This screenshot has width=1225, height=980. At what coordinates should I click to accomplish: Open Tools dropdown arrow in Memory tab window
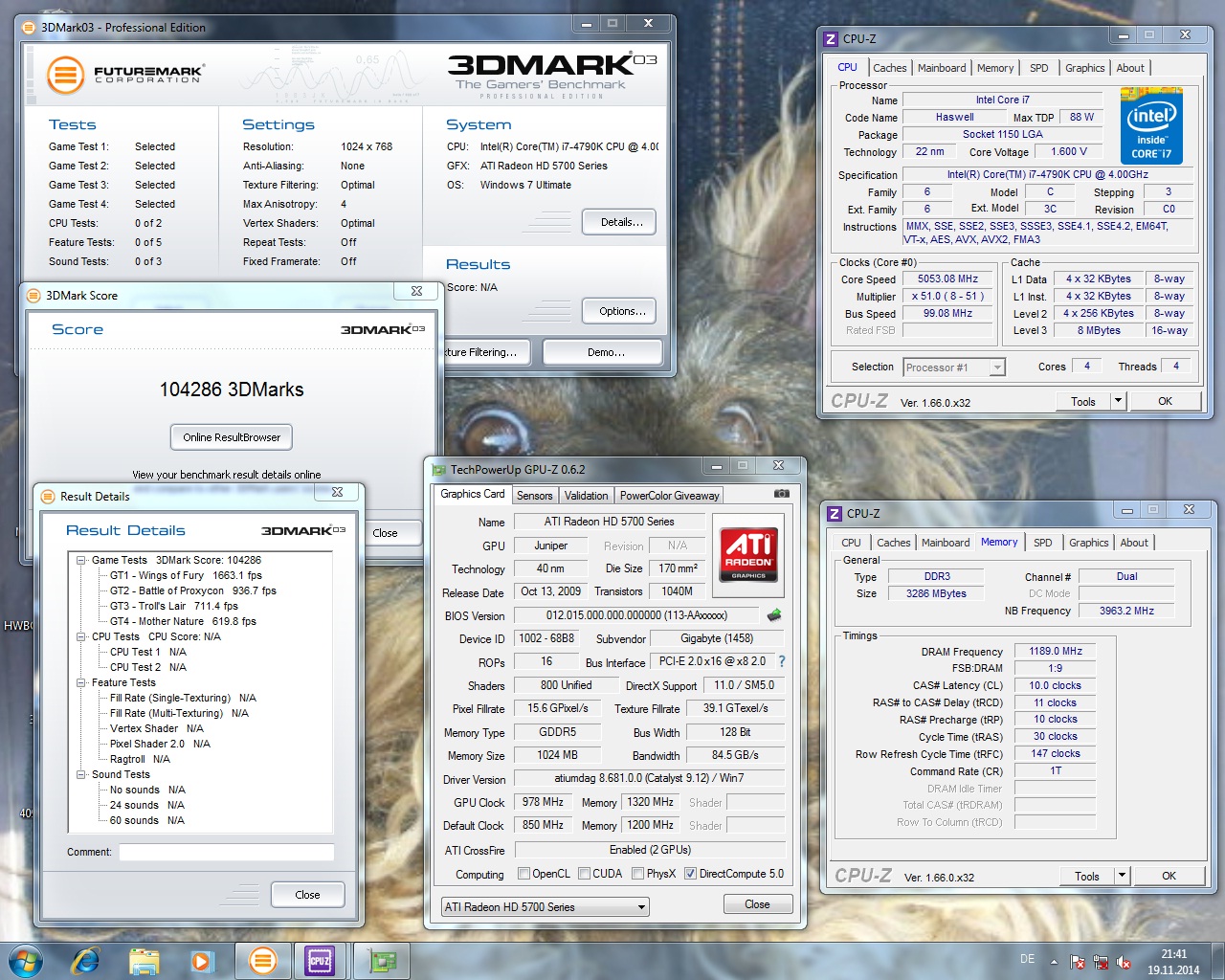pyautogui.click(x=1122, y=876)
